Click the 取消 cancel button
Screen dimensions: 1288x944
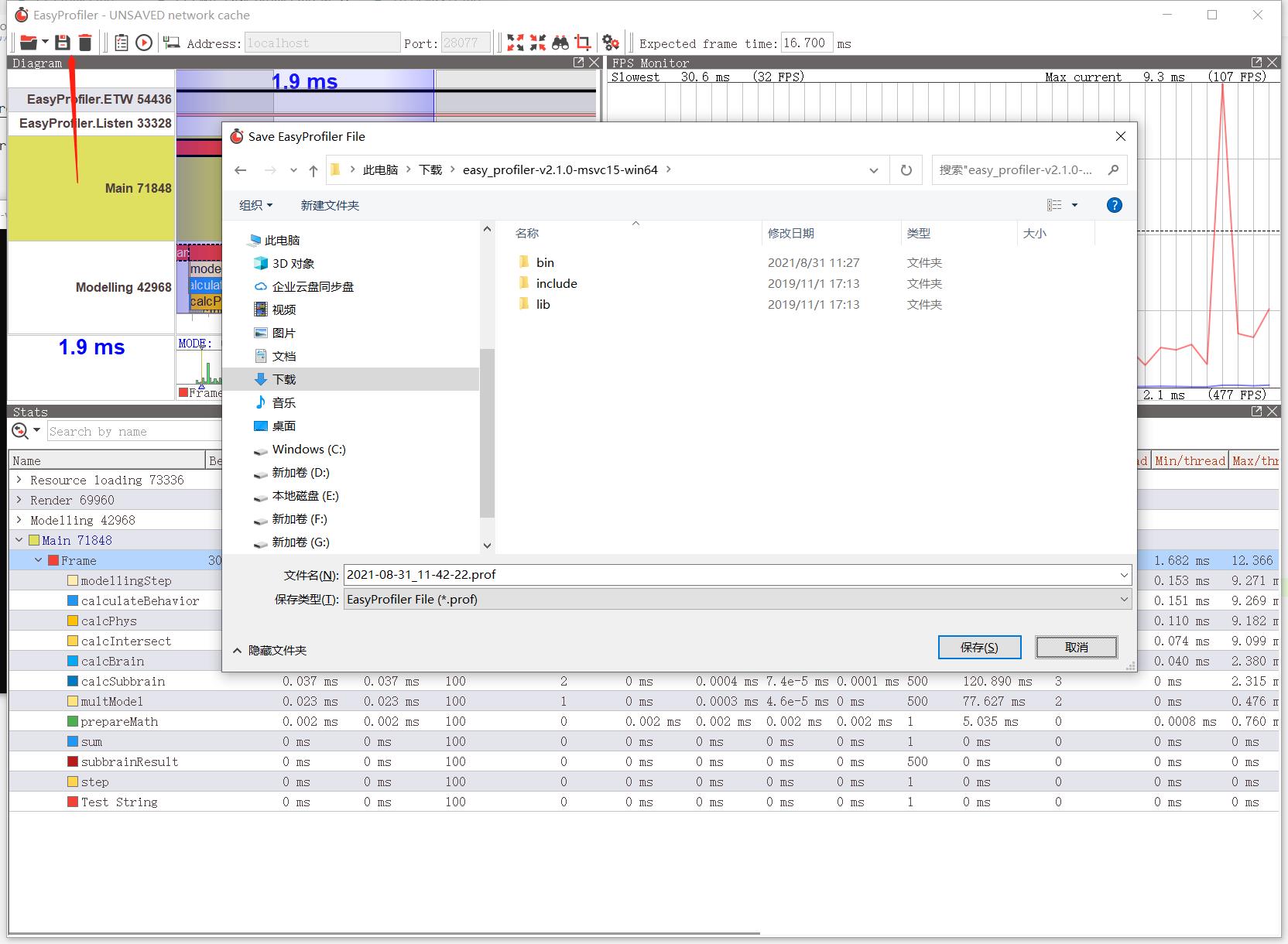[x=1076, y=647]
